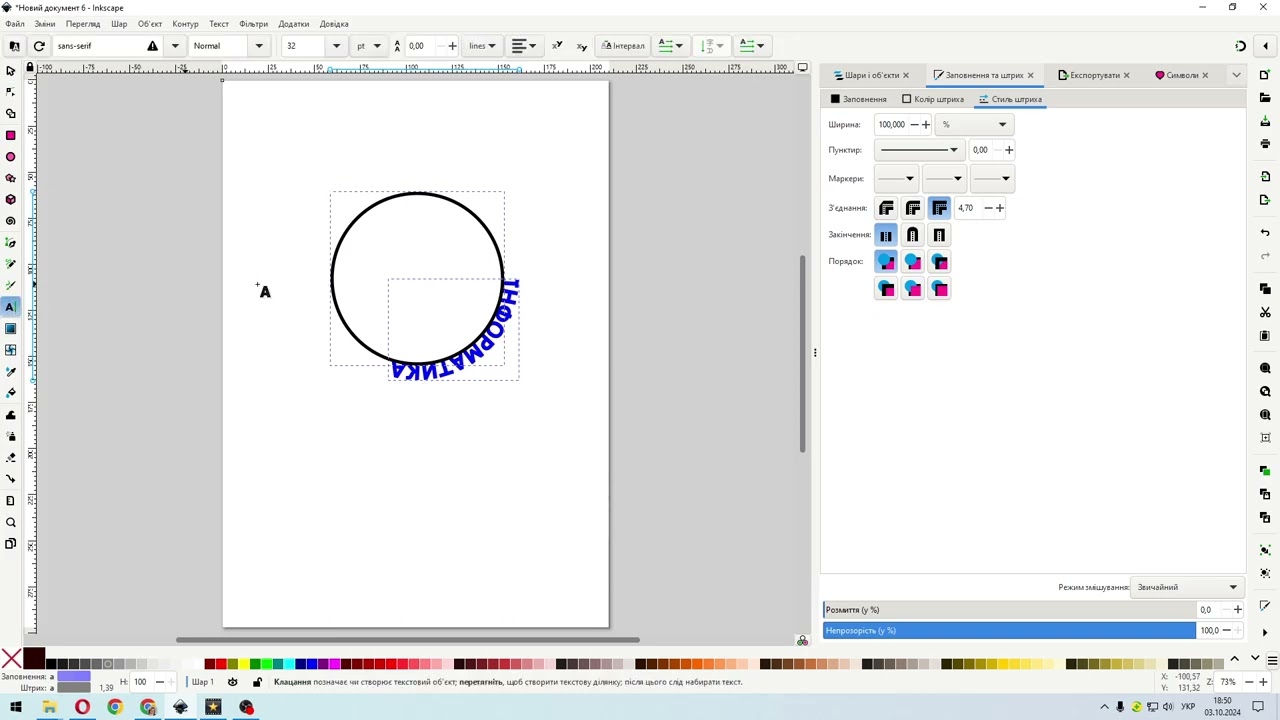Open the blend mode dropdown
This screenshot has height=720, width=1280.
[1187, 587]
